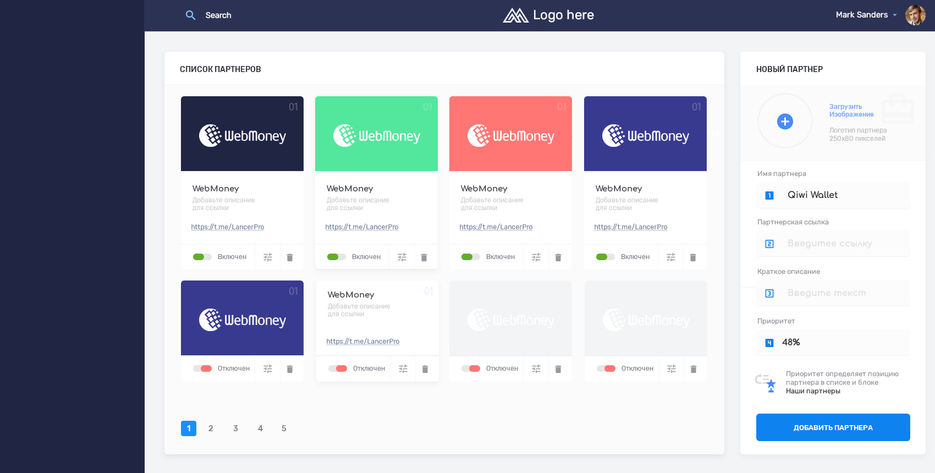Go to pagination page 3
The height and width of the screenshot is (473, 935).
tap(236, 428)
